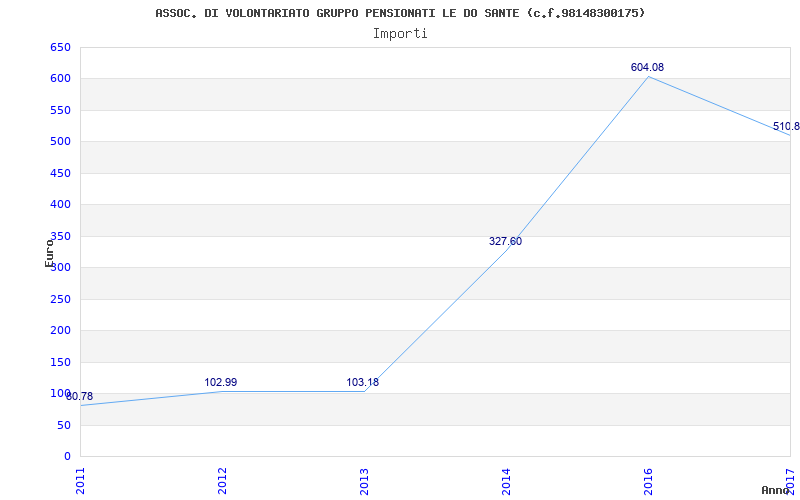Viewport: 800px width, 500px height.
Task: Click the 2016 x-axis year label
Action: tap(648, 481)
